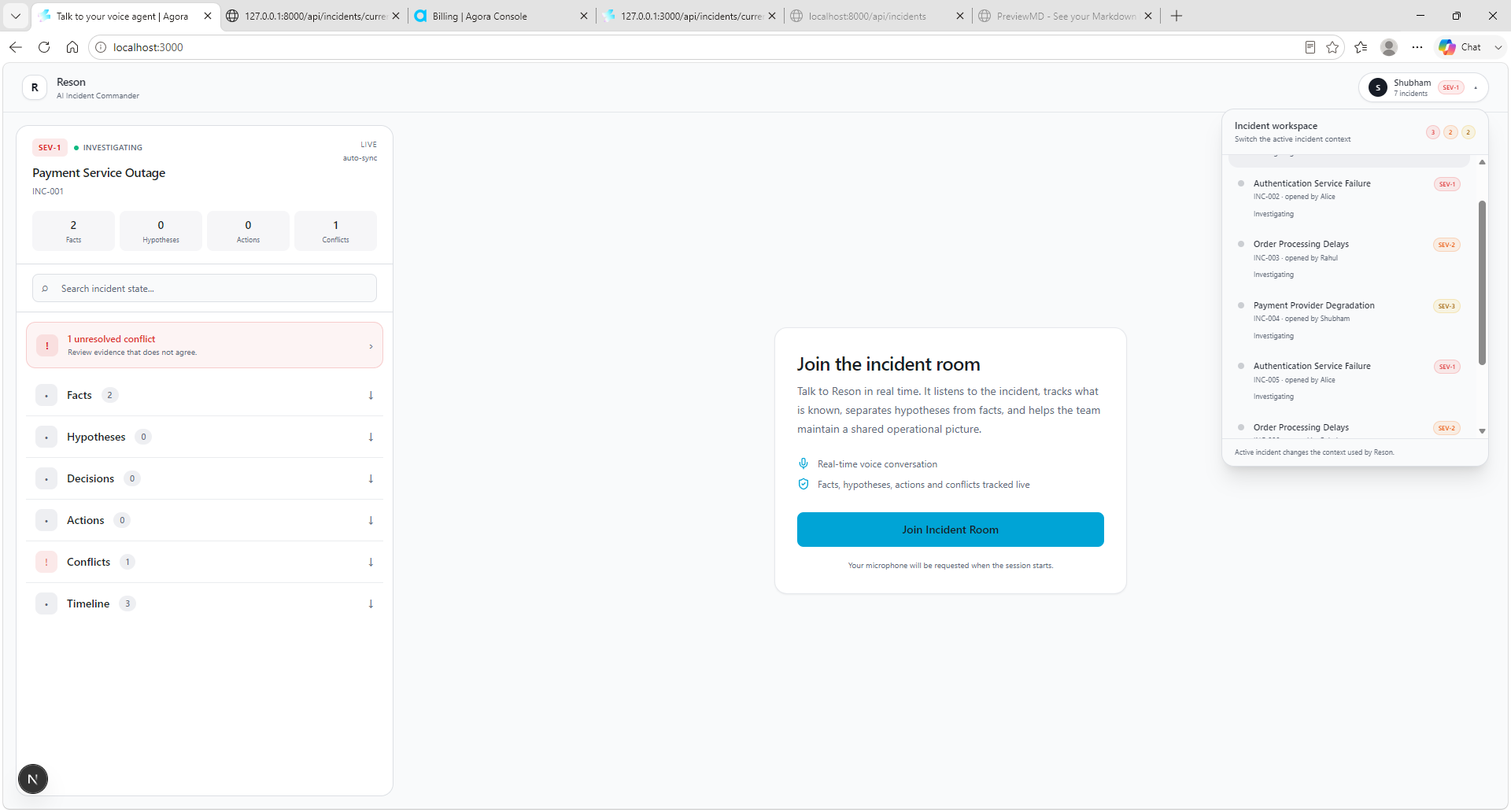Click the Conflicts section warning icon
1511x812 pixels.
[46, 562]
